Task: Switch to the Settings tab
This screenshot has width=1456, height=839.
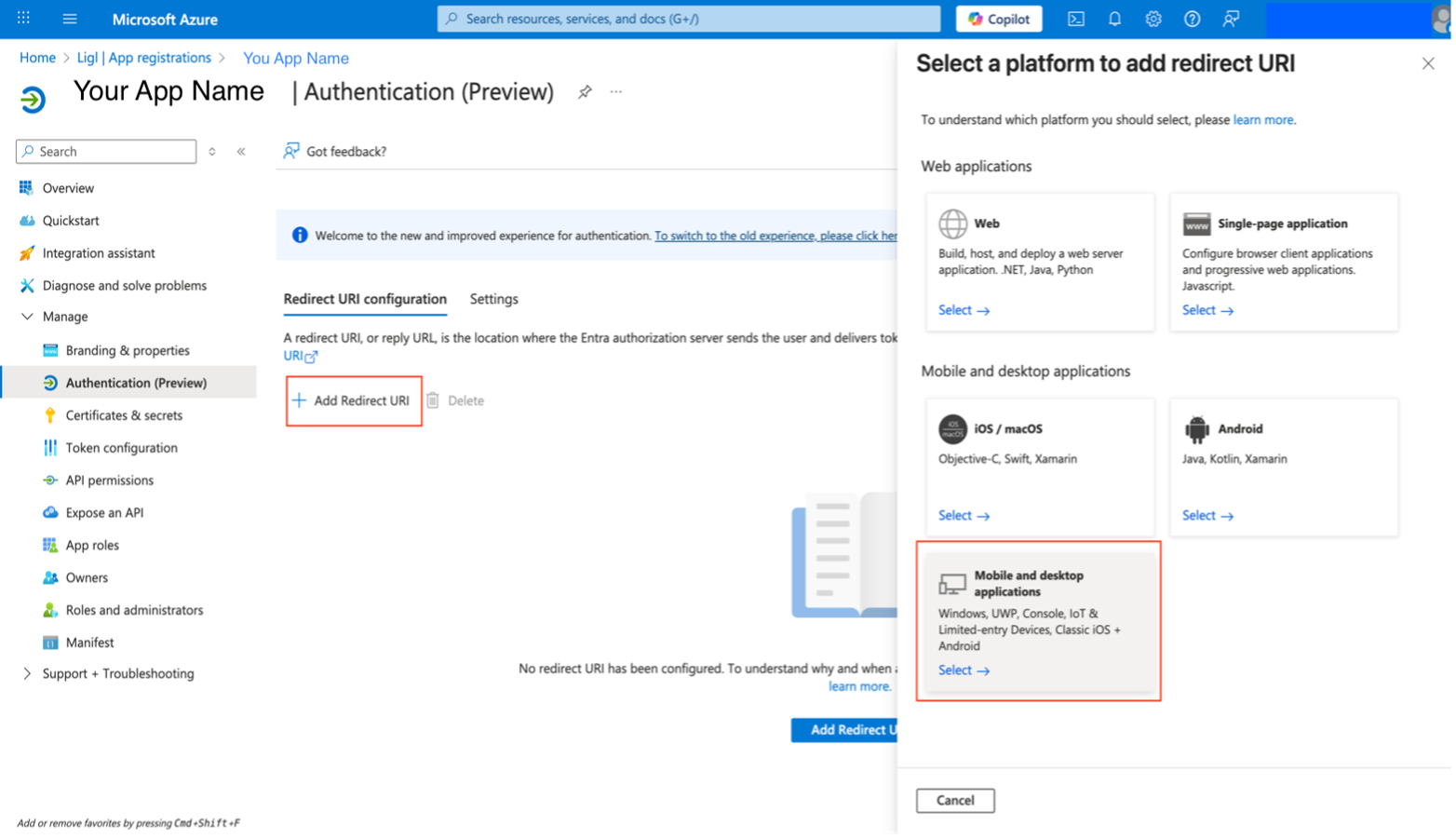Action: [x=493, y=299]
